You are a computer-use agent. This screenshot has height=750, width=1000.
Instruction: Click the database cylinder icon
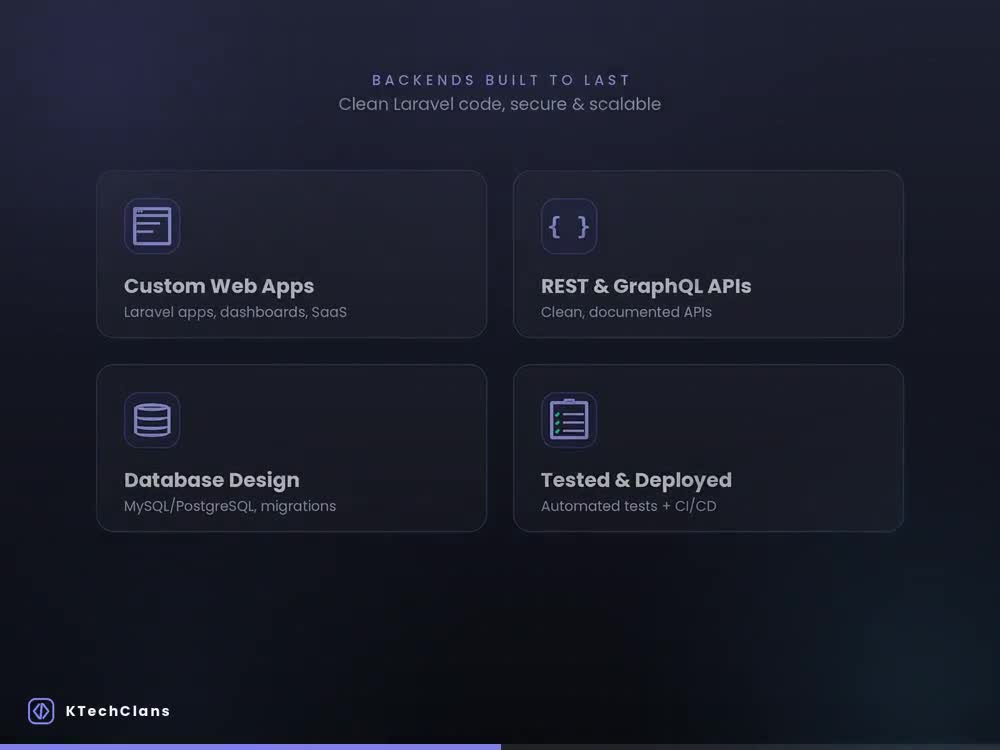pos(152,420)
